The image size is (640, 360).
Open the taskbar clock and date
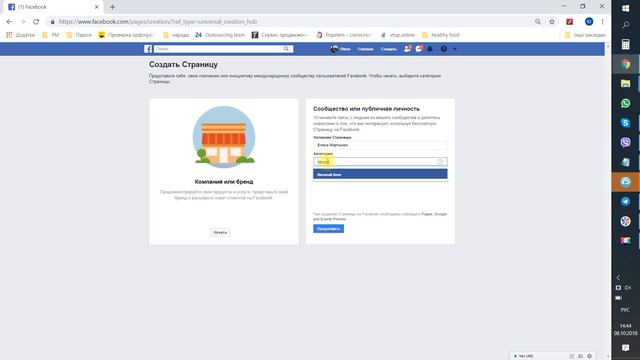coord(625,329)
